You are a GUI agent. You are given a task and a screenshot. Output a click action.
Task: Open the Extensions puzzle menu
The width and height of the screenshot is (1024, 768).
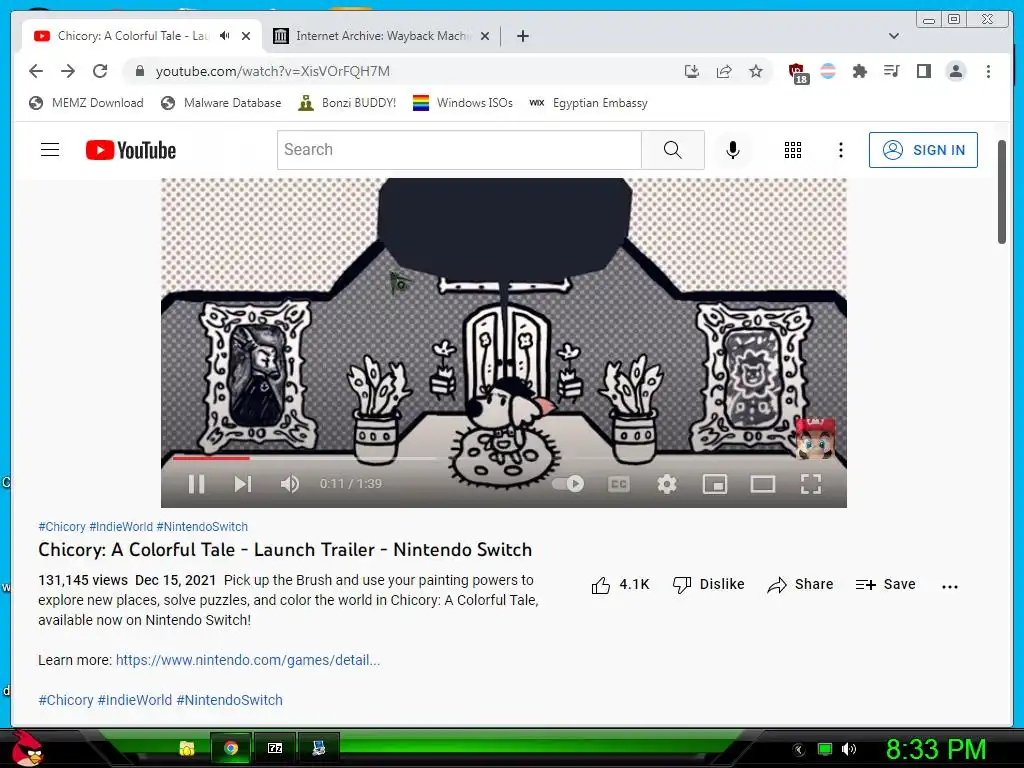(859, 71)
